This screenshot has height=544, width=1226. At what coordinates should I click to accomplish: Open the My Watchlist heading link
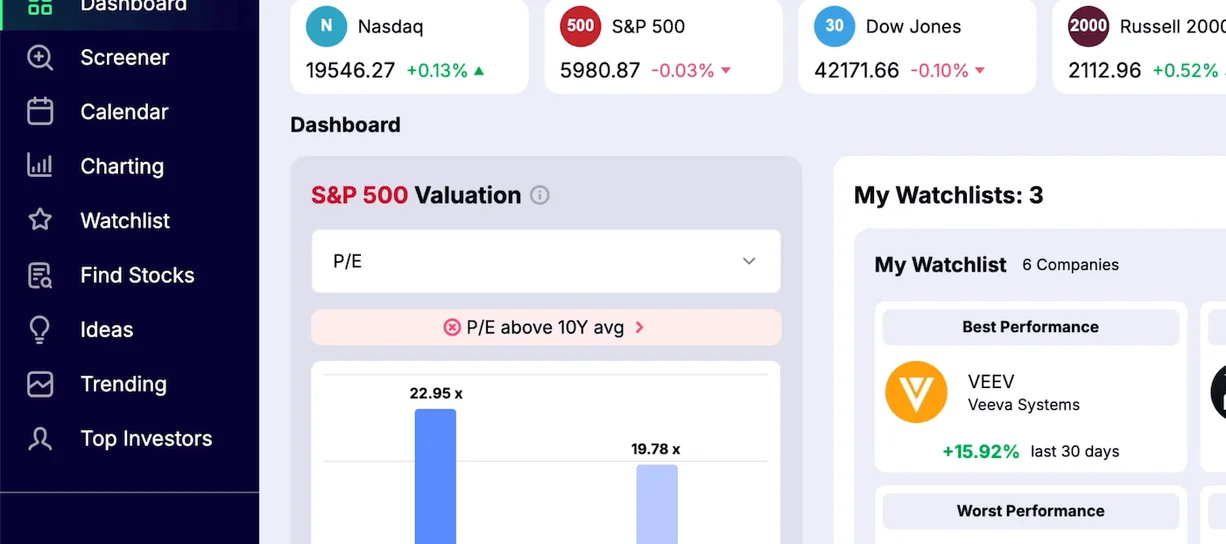click(940, 265)
